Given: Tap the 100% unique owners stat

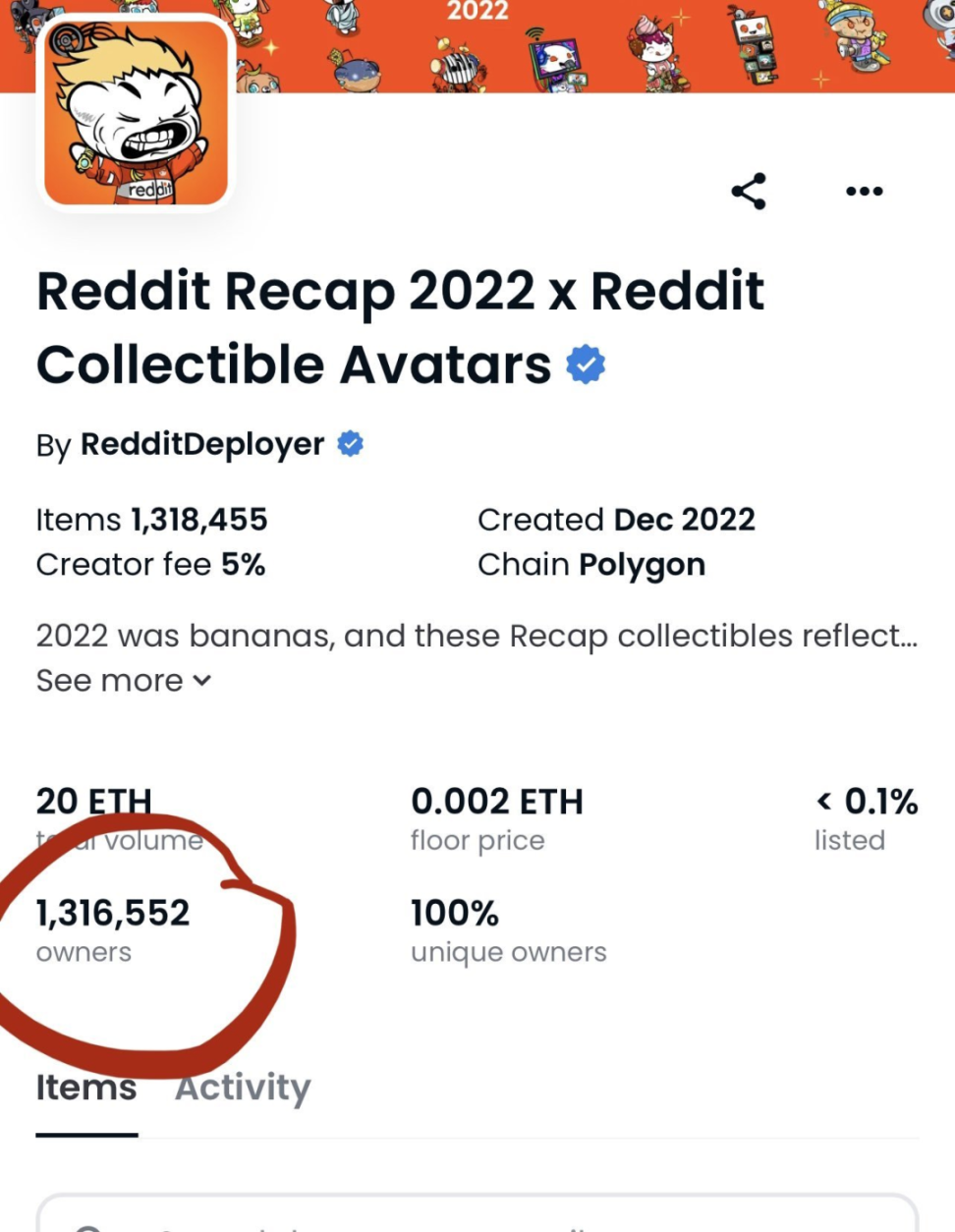Looking at the screenshot, I should click(508, 928).
